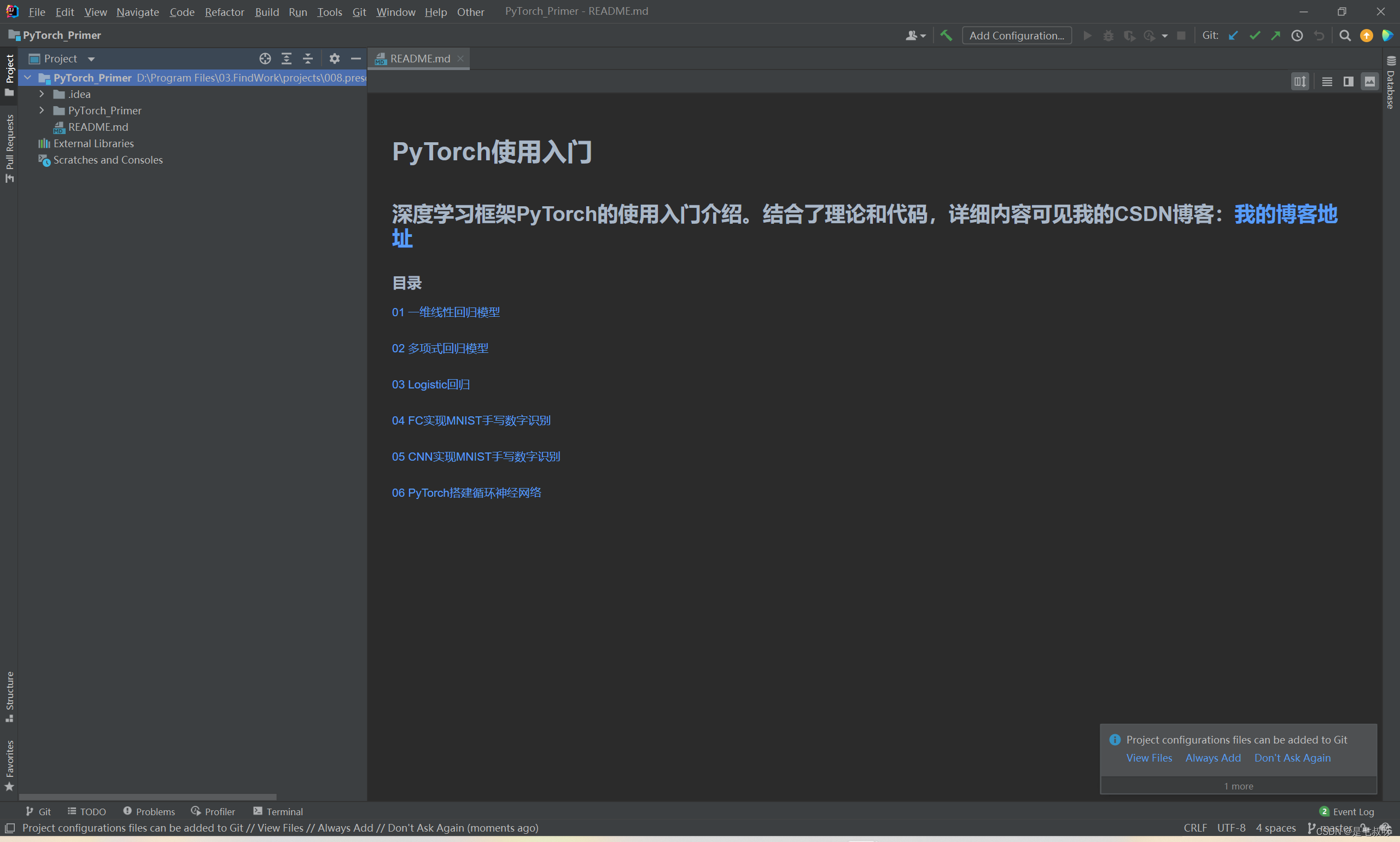Hide the Project panel with minus icon
Image resolution: width=1400 pixels, height=842 pixels.
pyautogui.click(x=355, y=59)
